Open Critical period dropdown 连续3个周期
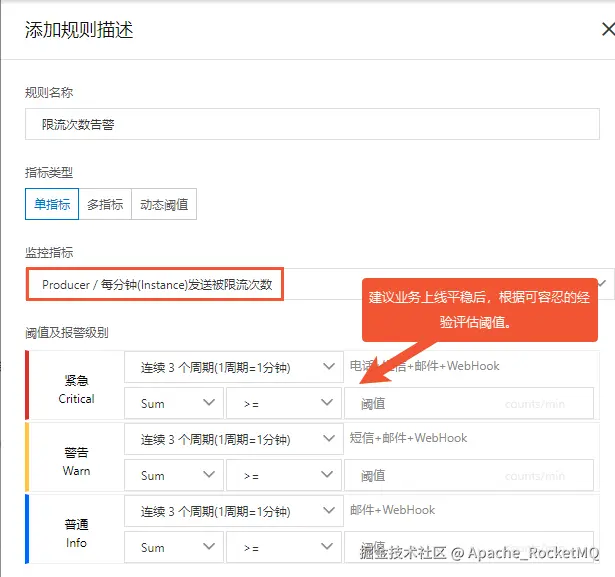The width and height of the screenshot is (615, 577). pyautogui.click(x=234, y=367)
